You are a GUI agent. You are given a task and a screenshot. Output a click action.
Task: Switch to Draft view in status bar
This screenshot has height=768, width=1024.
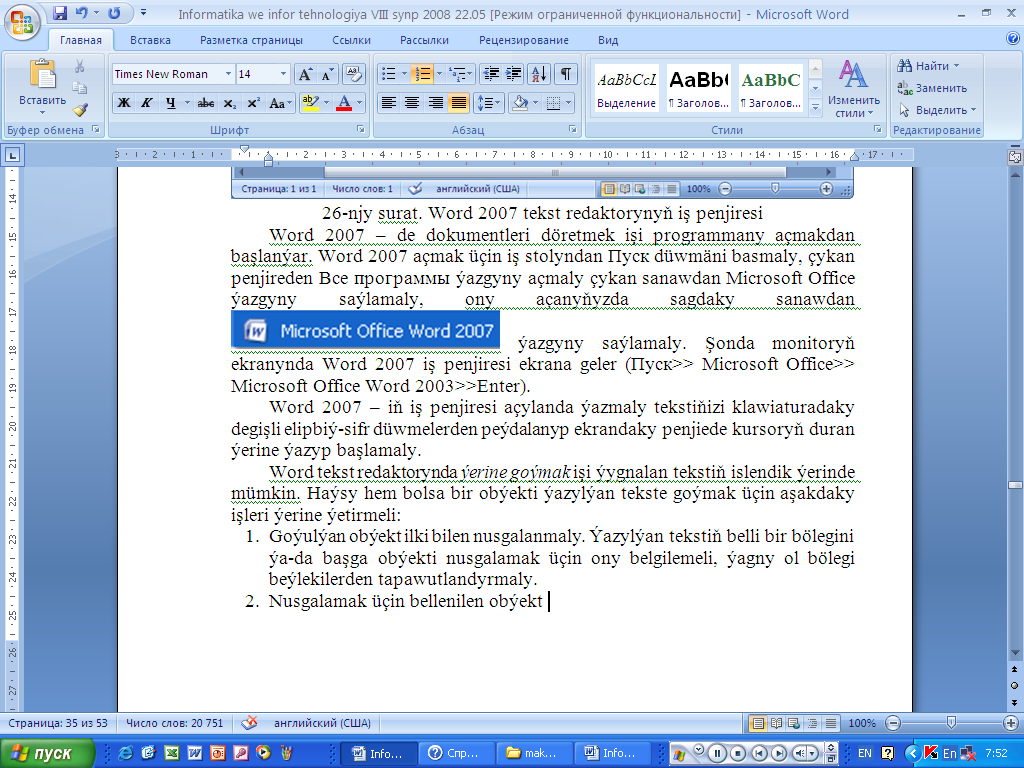[x=831, y=723]
